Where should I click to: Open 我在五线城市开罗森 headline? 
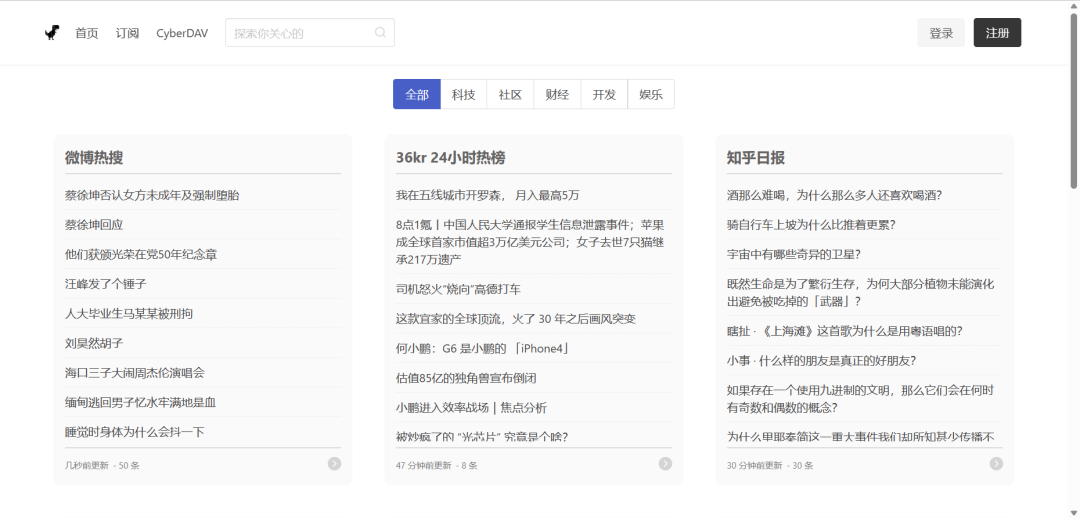point(488,195)
